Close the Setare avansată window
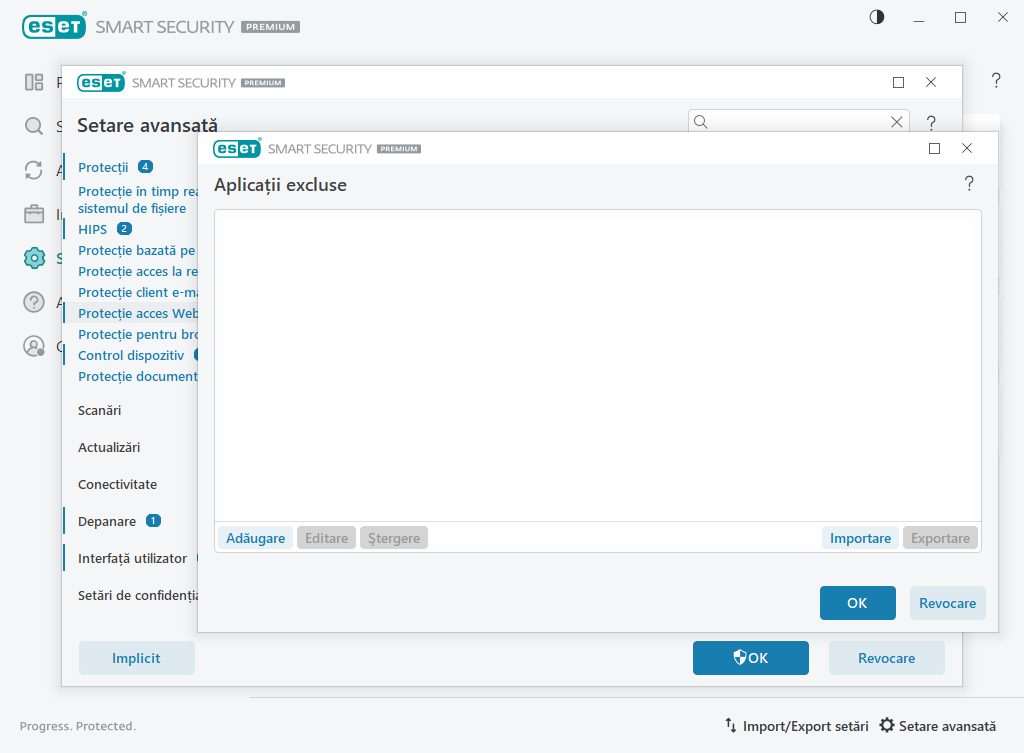 click(x=931, y=82)
